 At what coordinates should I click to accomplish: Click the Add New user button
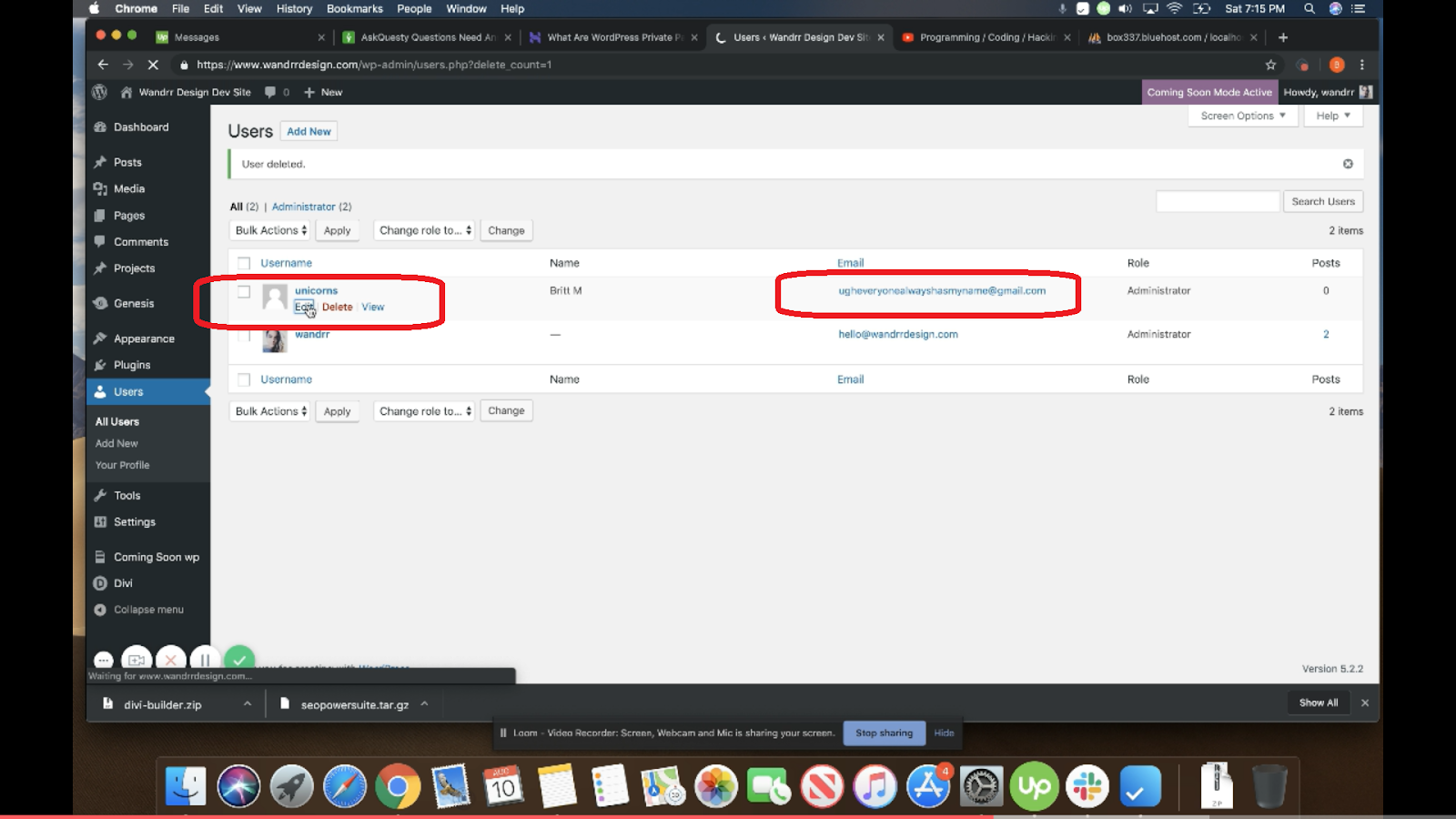[308, 131]
